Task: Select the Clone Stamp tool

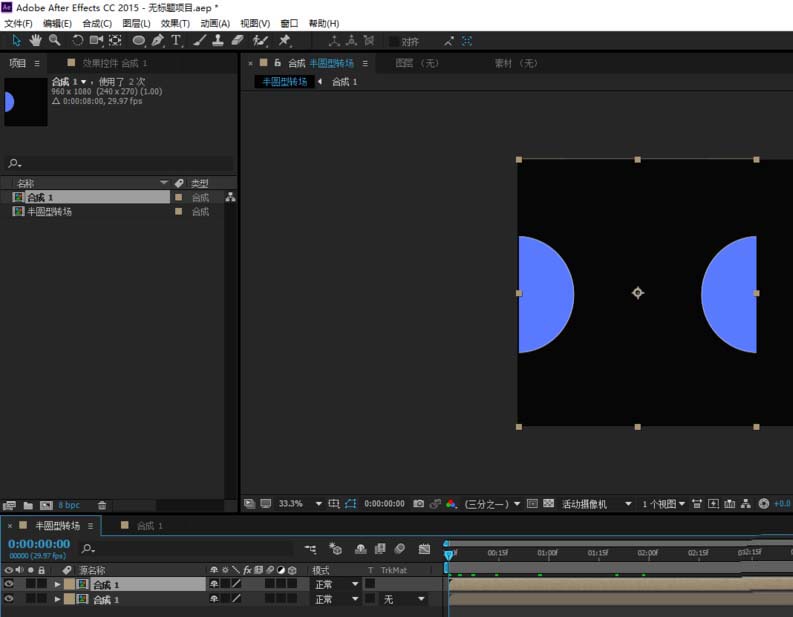Action: (218, 40)
